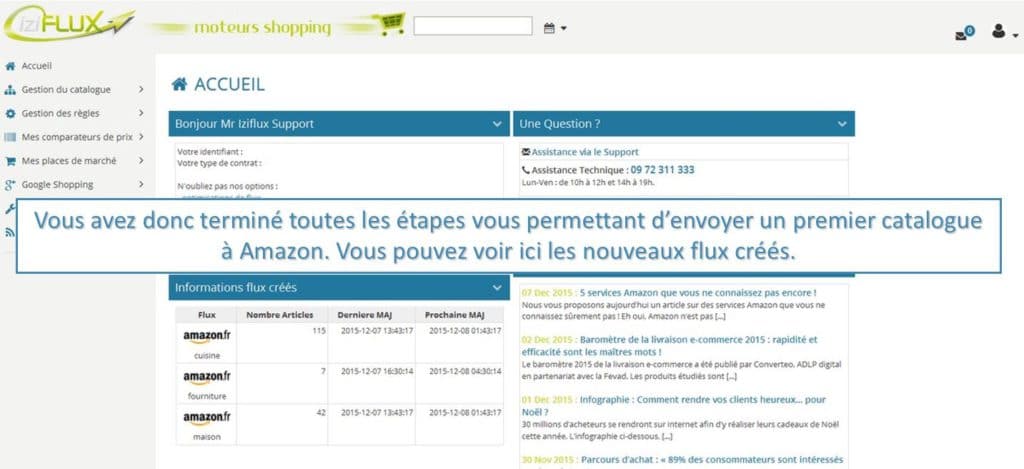The image size is (1024, 469).
Task: Click the Derniere MAJ column header
Action: point(364,315)
